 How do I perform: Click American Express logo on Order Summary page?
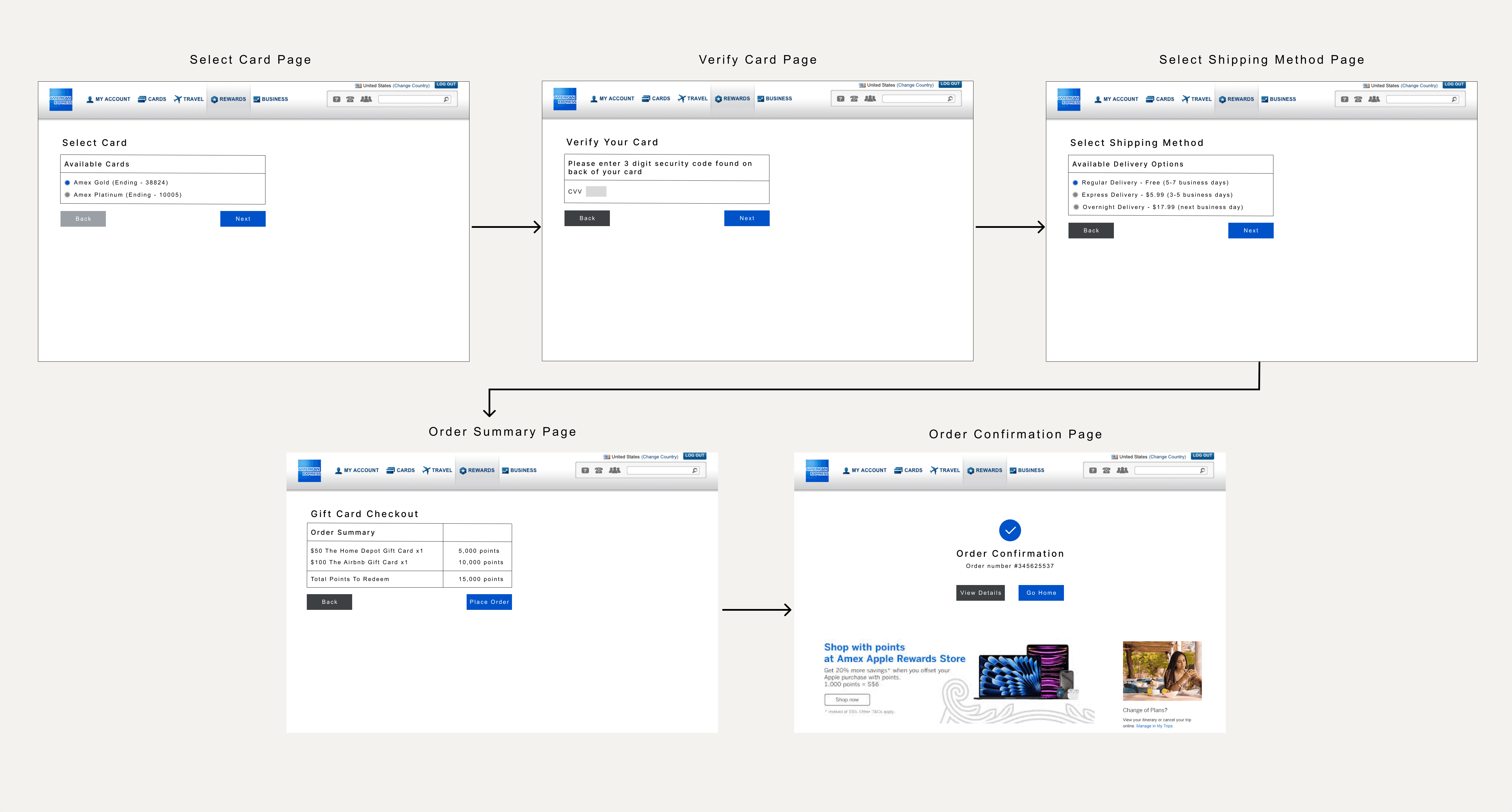click(x=309, y=470)
